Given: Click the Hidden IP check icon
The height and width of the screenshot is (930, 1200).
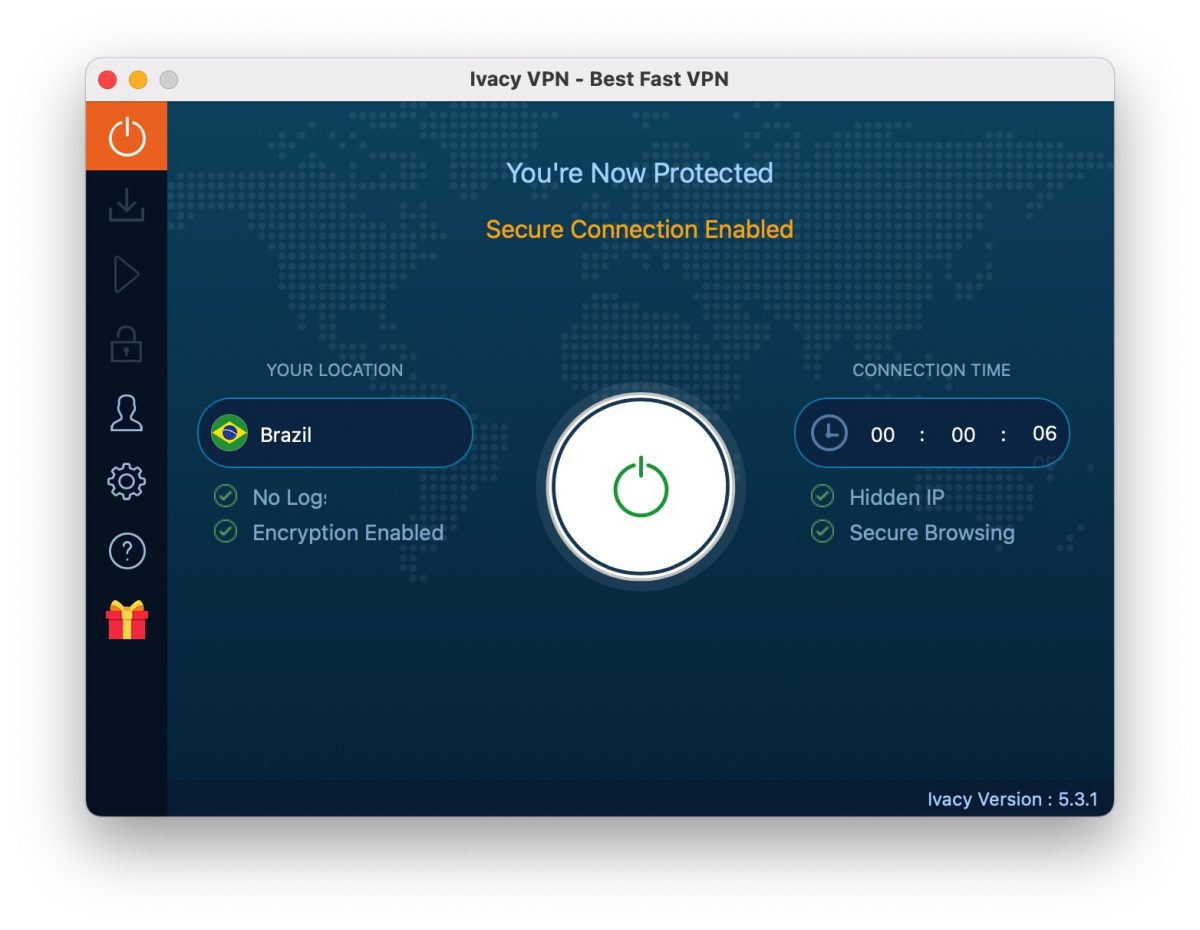Looking at the screenshot, I should click(822, 496).
